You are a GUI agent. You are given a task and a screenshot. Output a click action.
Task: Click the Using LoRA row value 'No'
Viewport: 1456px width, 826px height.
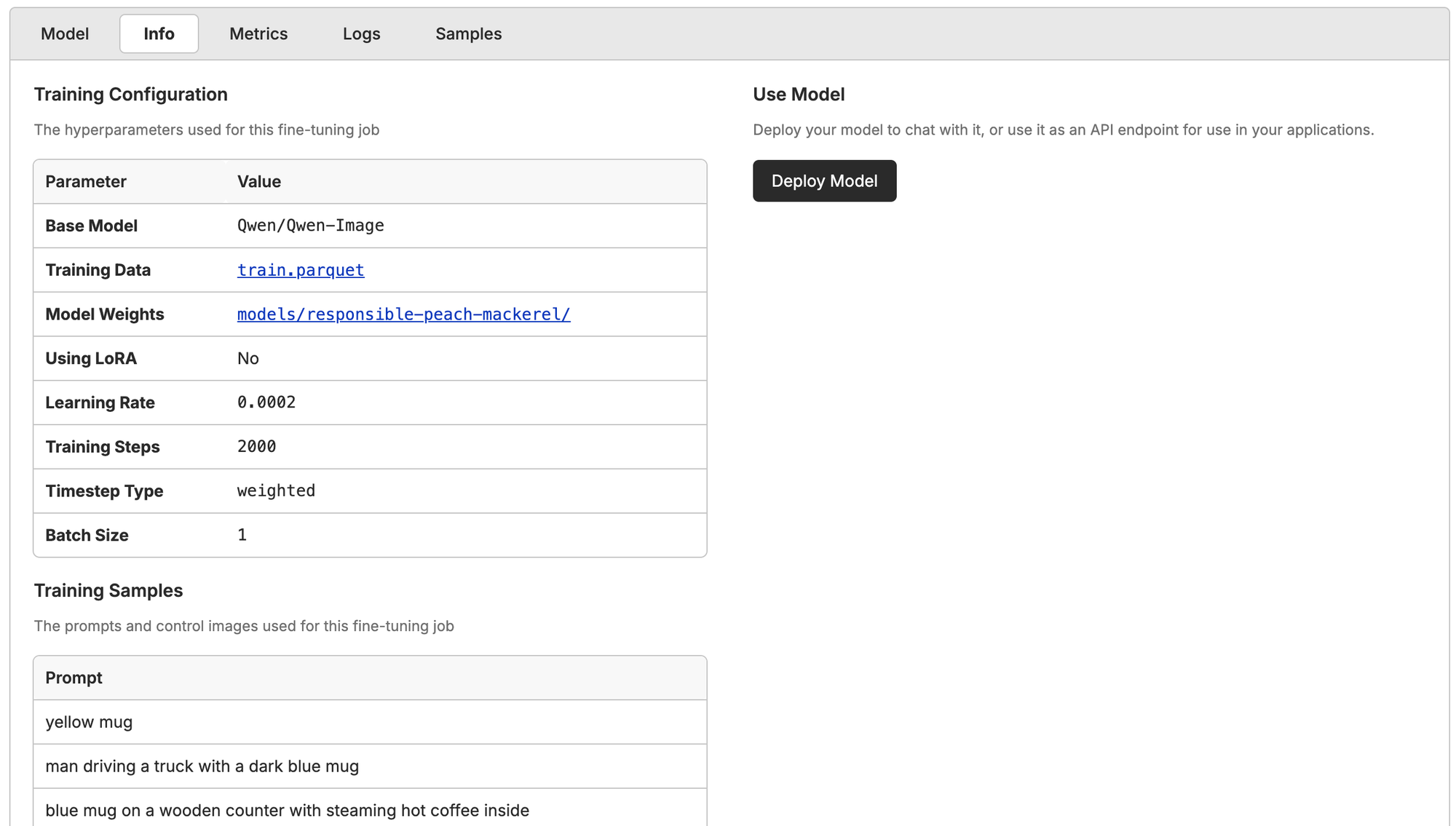(x=248, y=359)
